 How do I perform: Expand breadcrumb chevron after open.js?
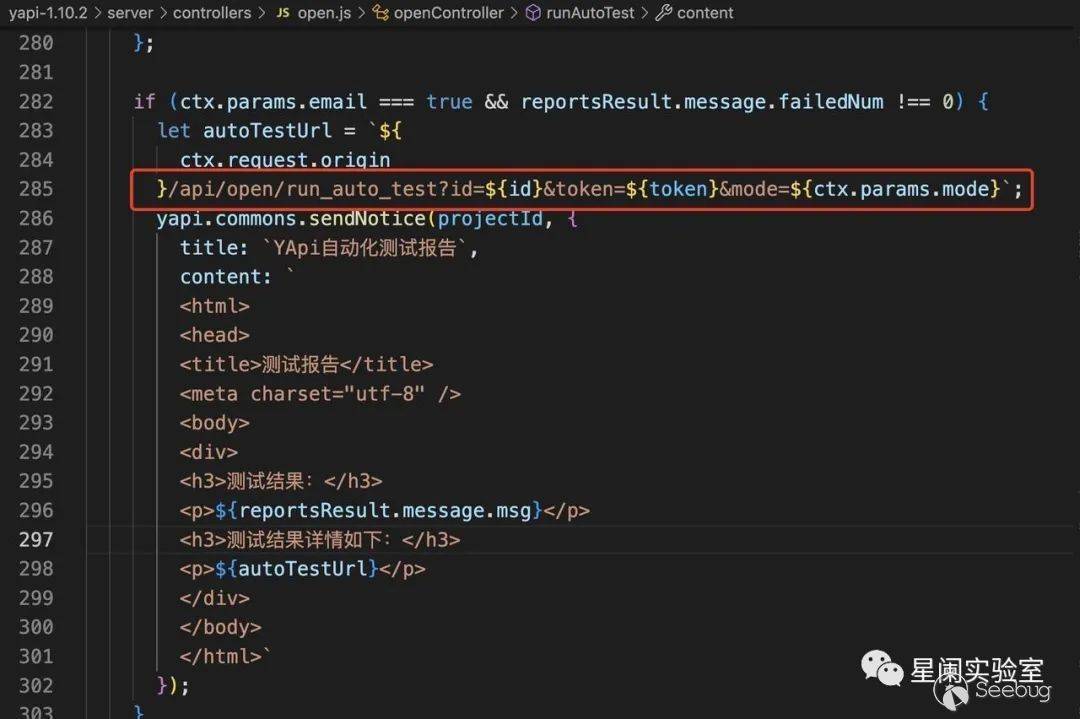pyautogui.click(x=362, y=12)
